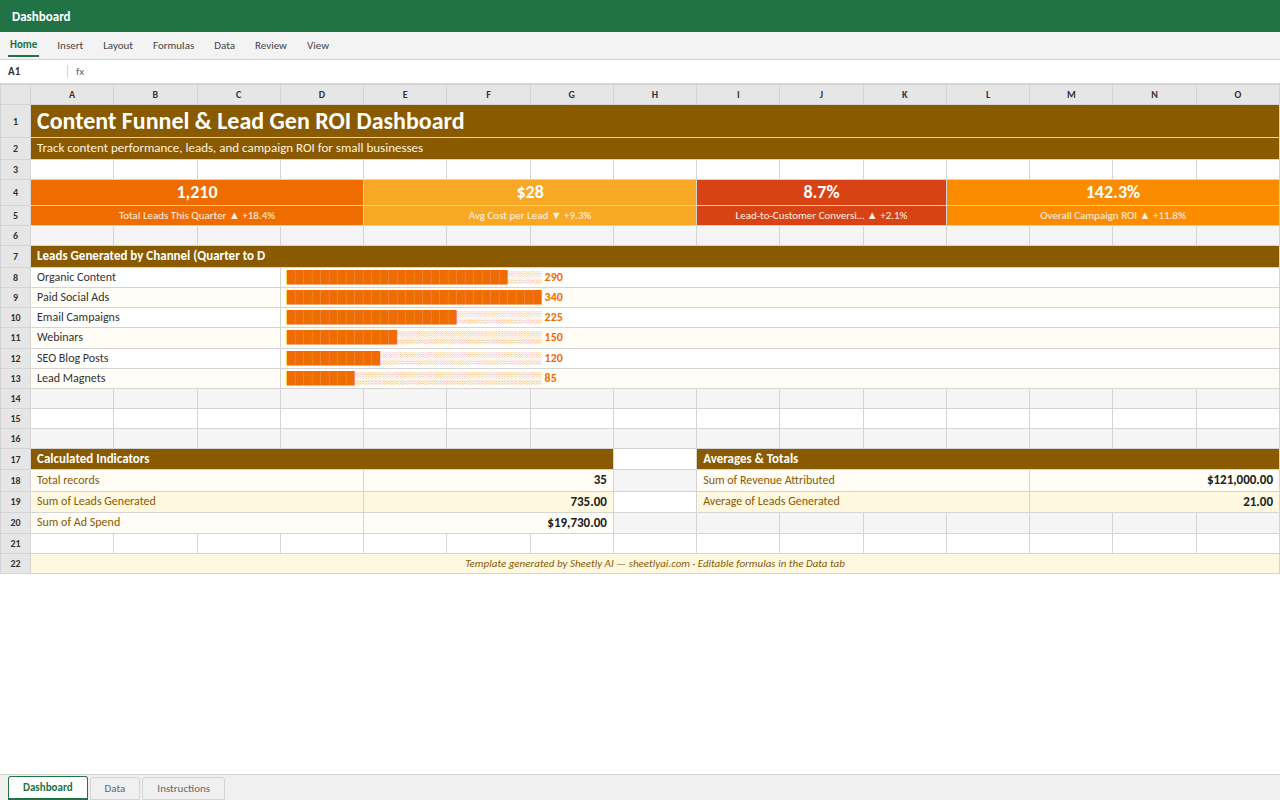The height and width of the screenshot is (800, 1280).
Task: Open the Review ribbon tab
Action: 270,45
